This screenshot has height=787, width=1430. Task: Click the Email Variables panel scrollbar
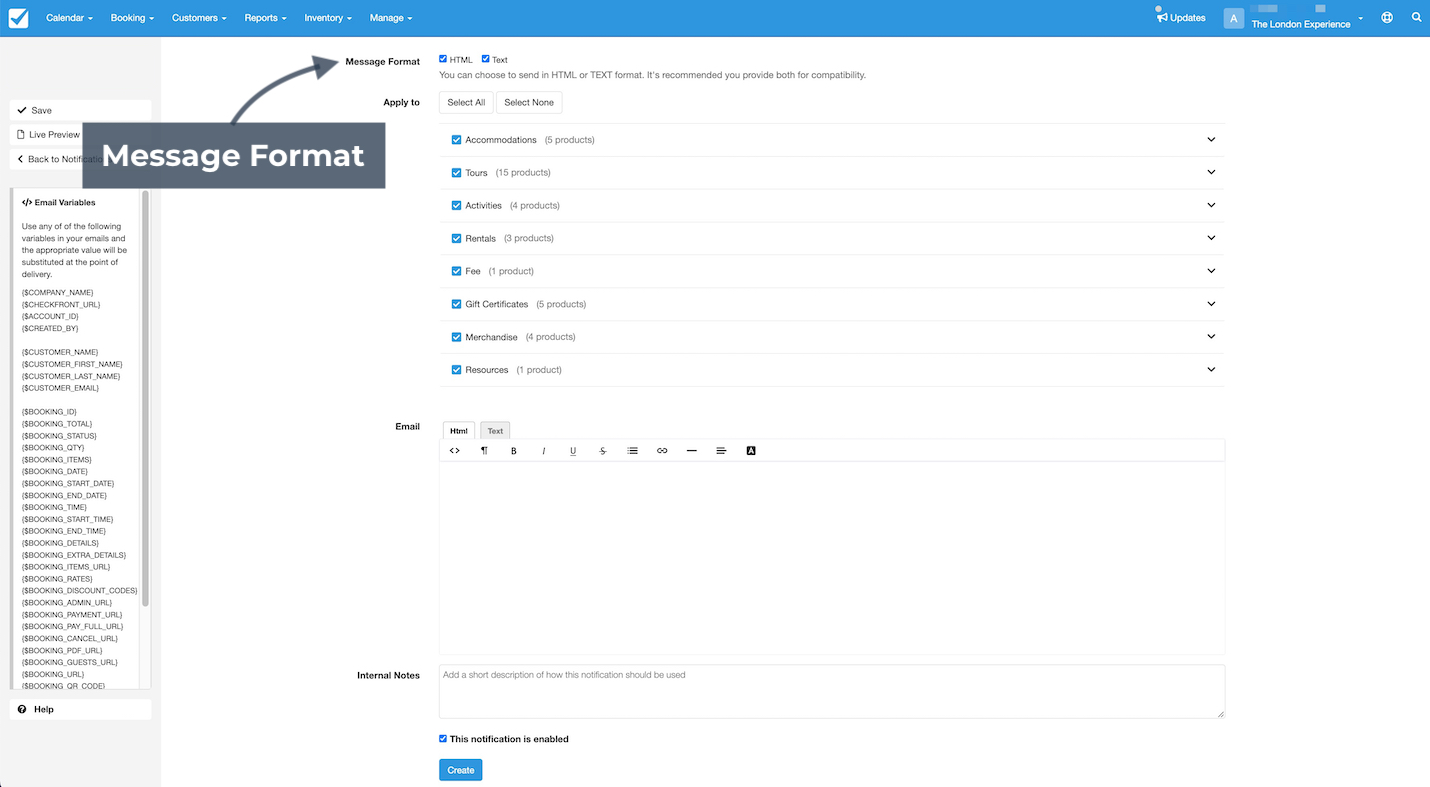145,398
